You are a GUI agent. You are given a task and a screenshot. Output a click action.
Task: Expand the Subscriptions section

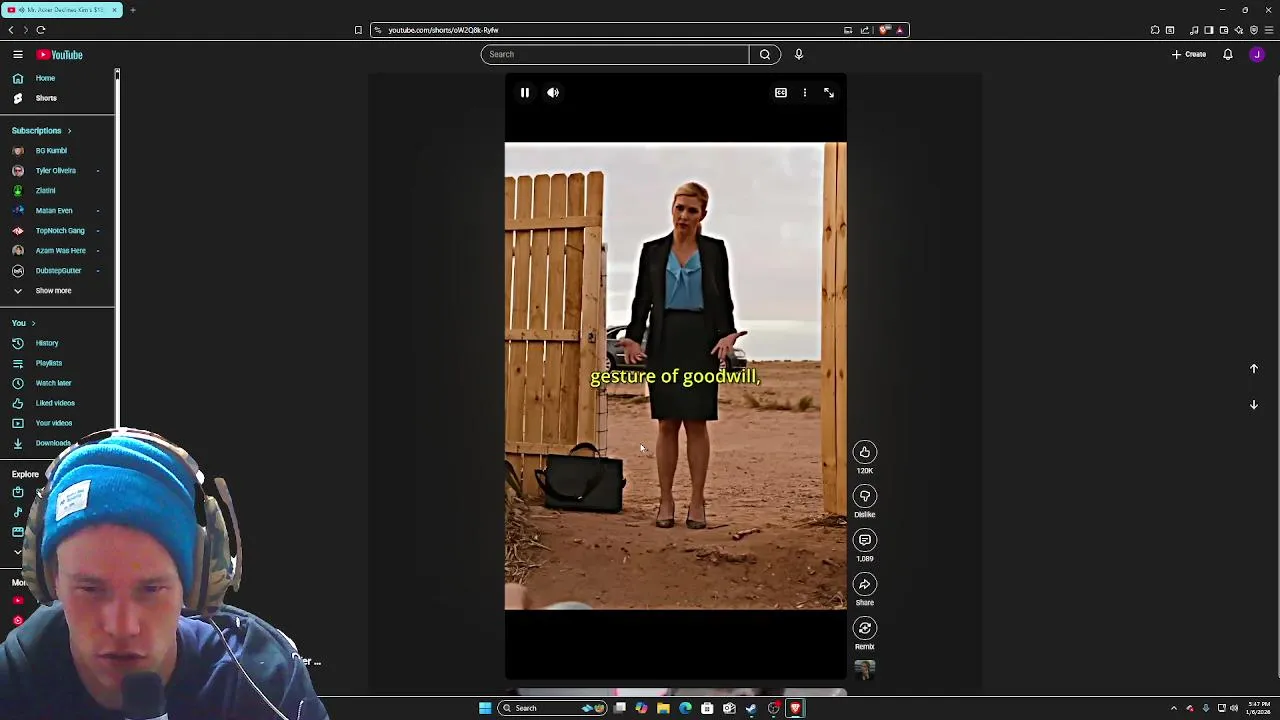[x=42, y=130]
